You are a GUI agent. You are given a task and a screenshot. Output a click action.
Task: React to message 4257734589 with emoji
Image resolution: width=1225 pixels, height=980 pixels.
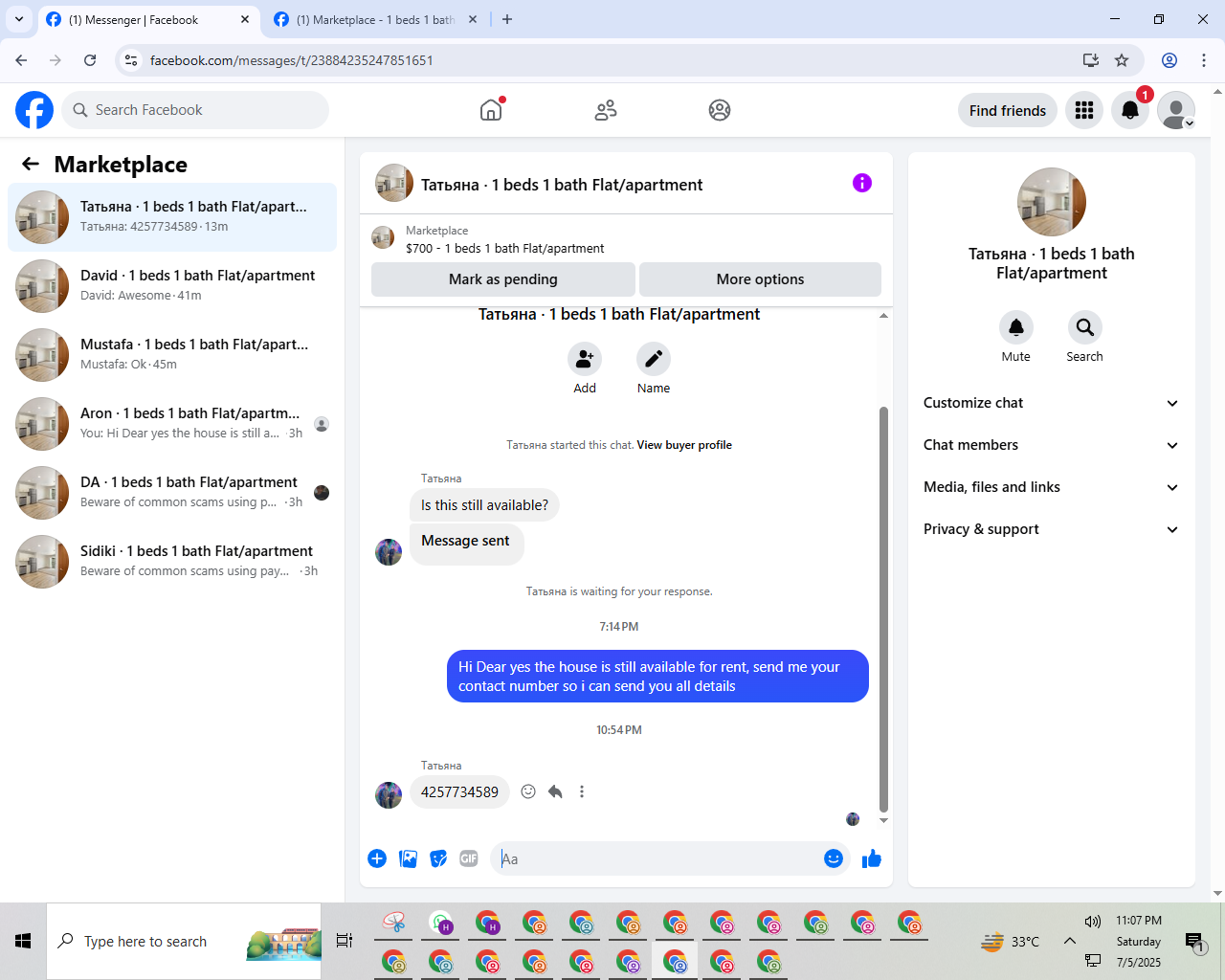click(x=528, y=791)
